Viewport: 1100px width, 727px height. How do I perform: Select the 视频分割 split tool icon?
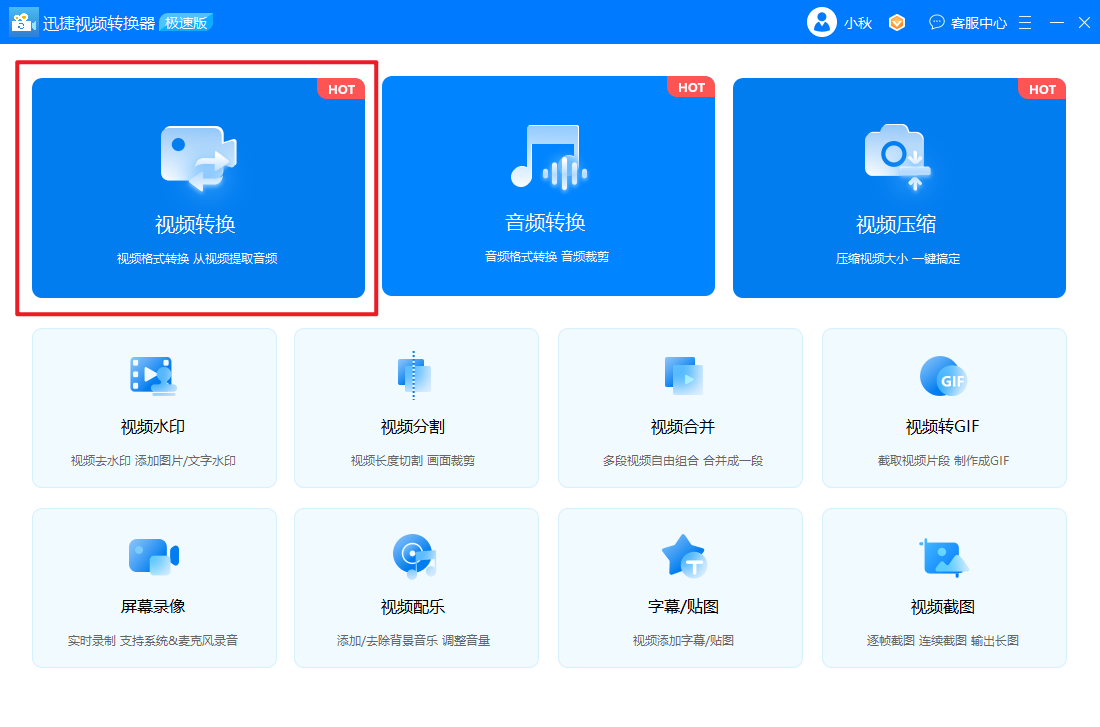414,375
